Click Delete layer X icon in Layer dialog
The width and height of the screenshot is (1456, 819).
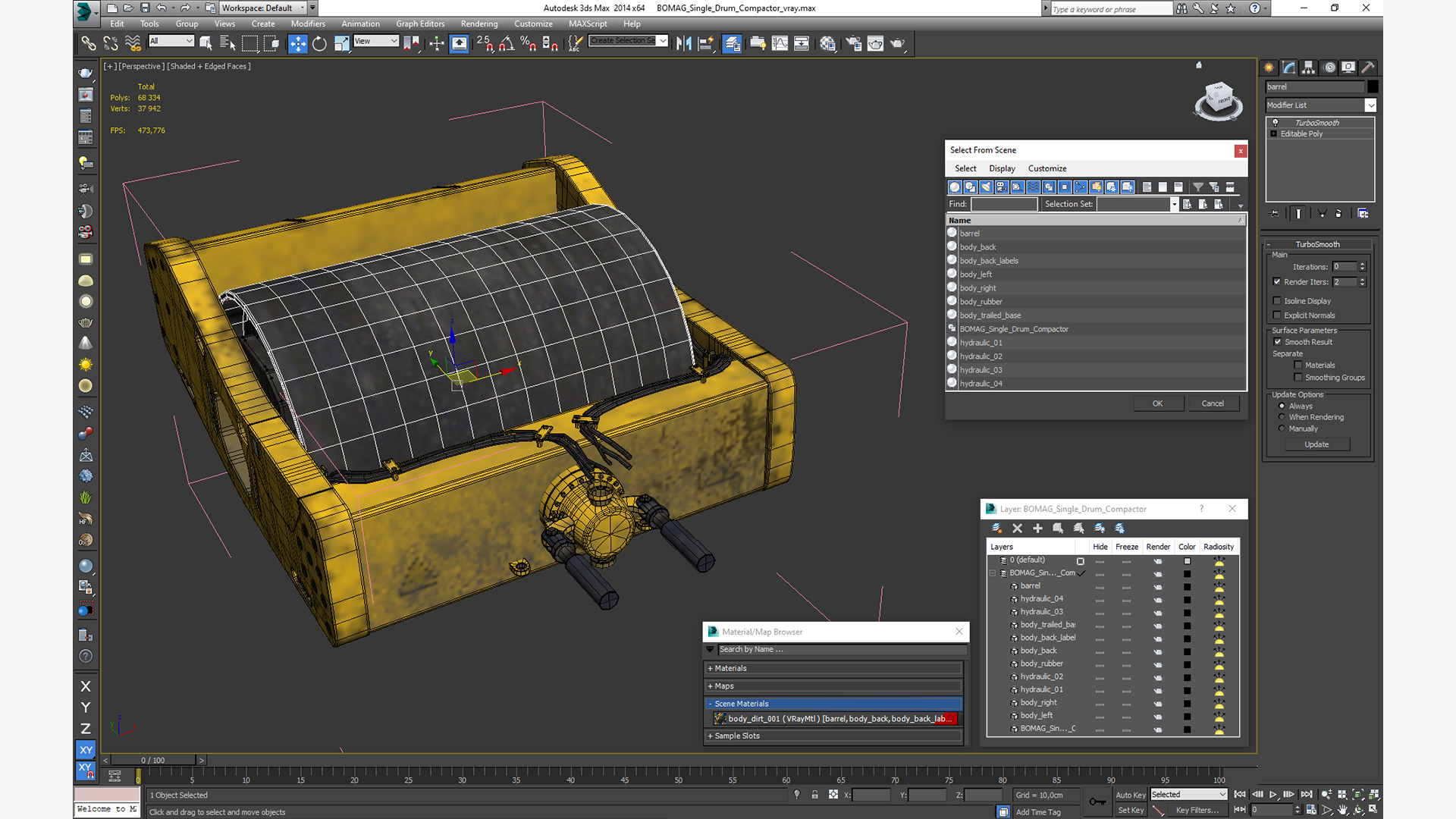1017,529
